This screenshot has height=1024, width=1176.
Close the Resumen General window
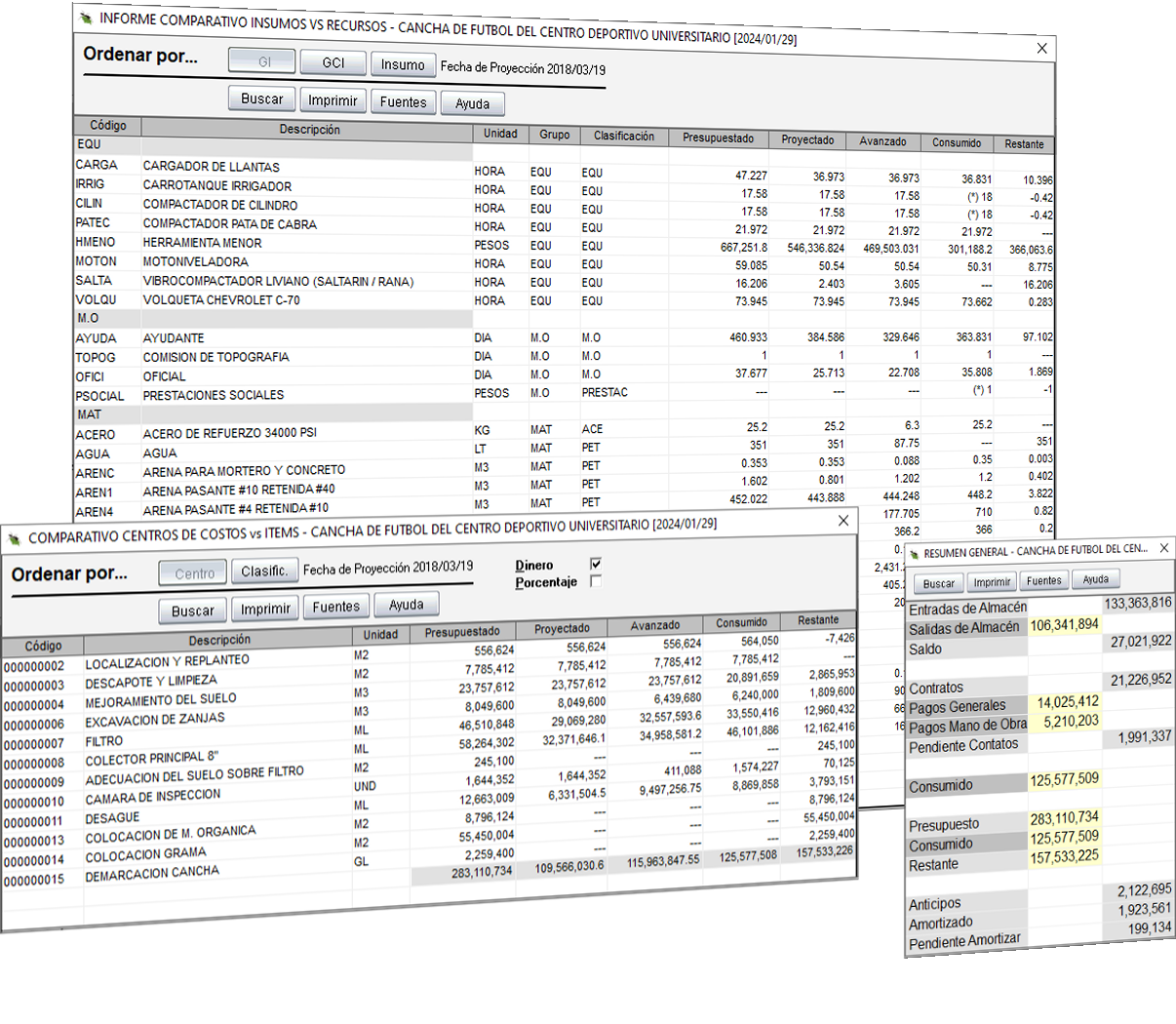(1163, 548)
